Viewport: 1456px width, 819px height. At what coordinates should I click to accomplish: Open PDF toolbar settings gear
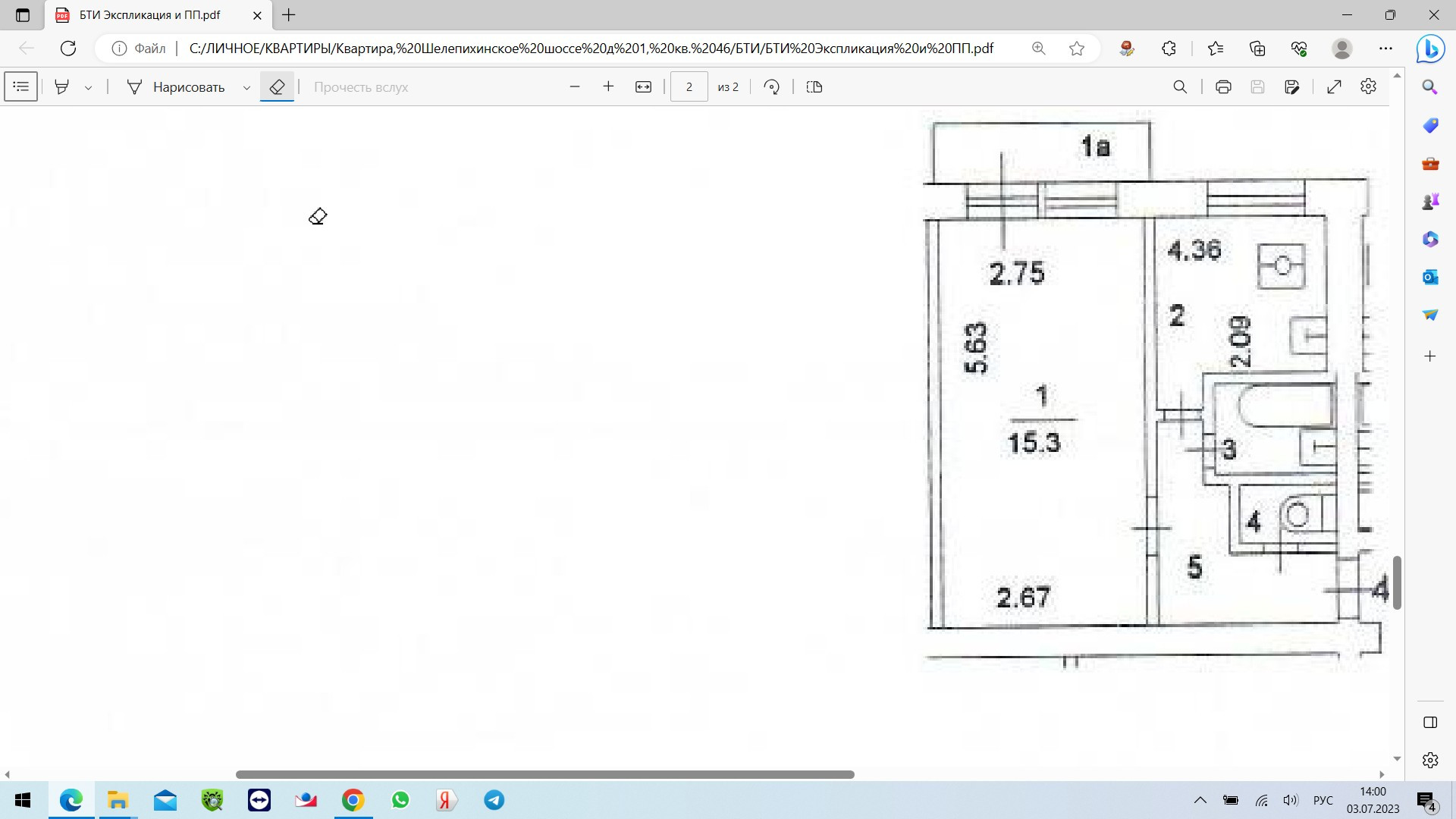tap(1368, 86)
